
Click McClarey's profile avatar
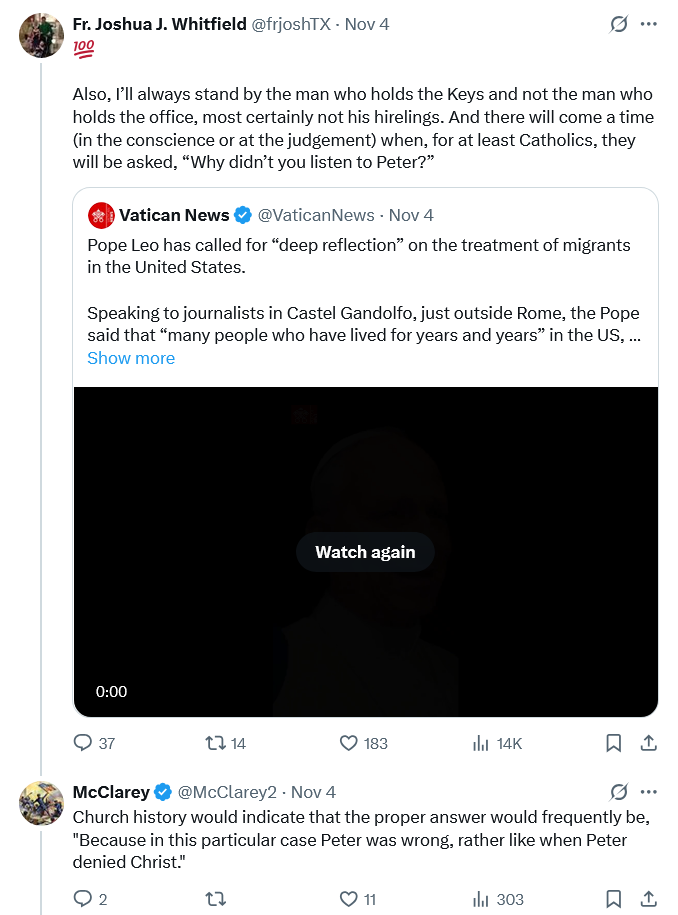(41, 803)
